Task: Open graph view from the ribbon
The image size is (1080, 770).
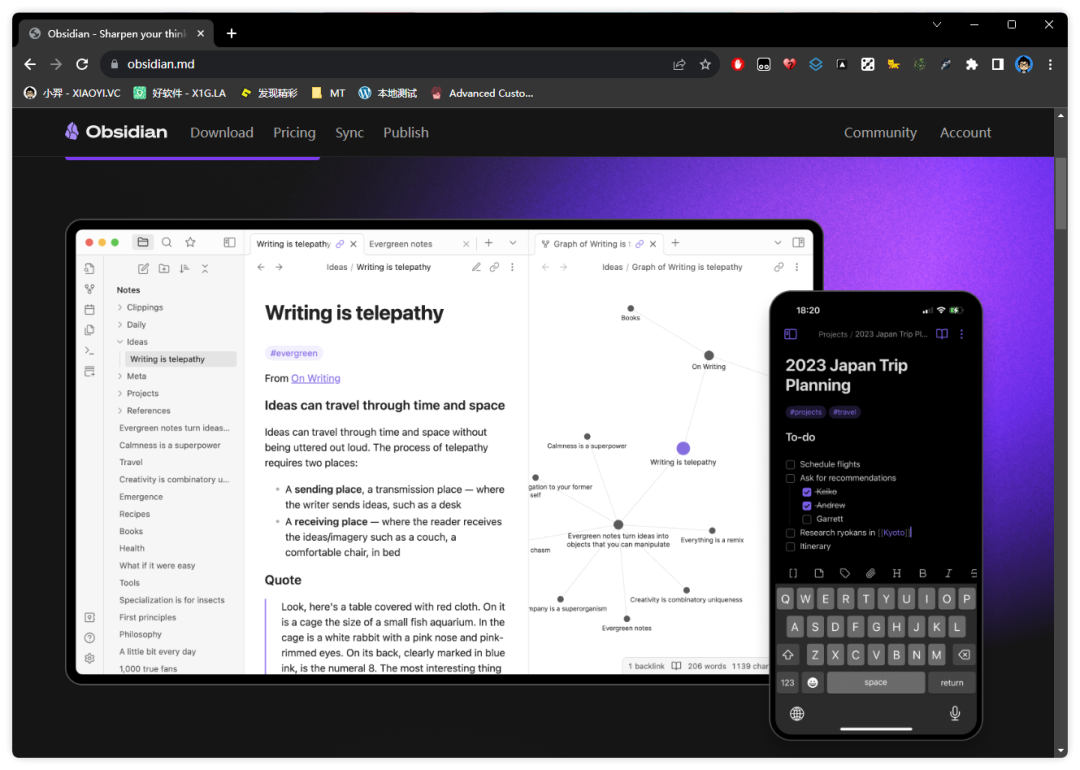Action: pyautogui.click(x=90, y=289)
